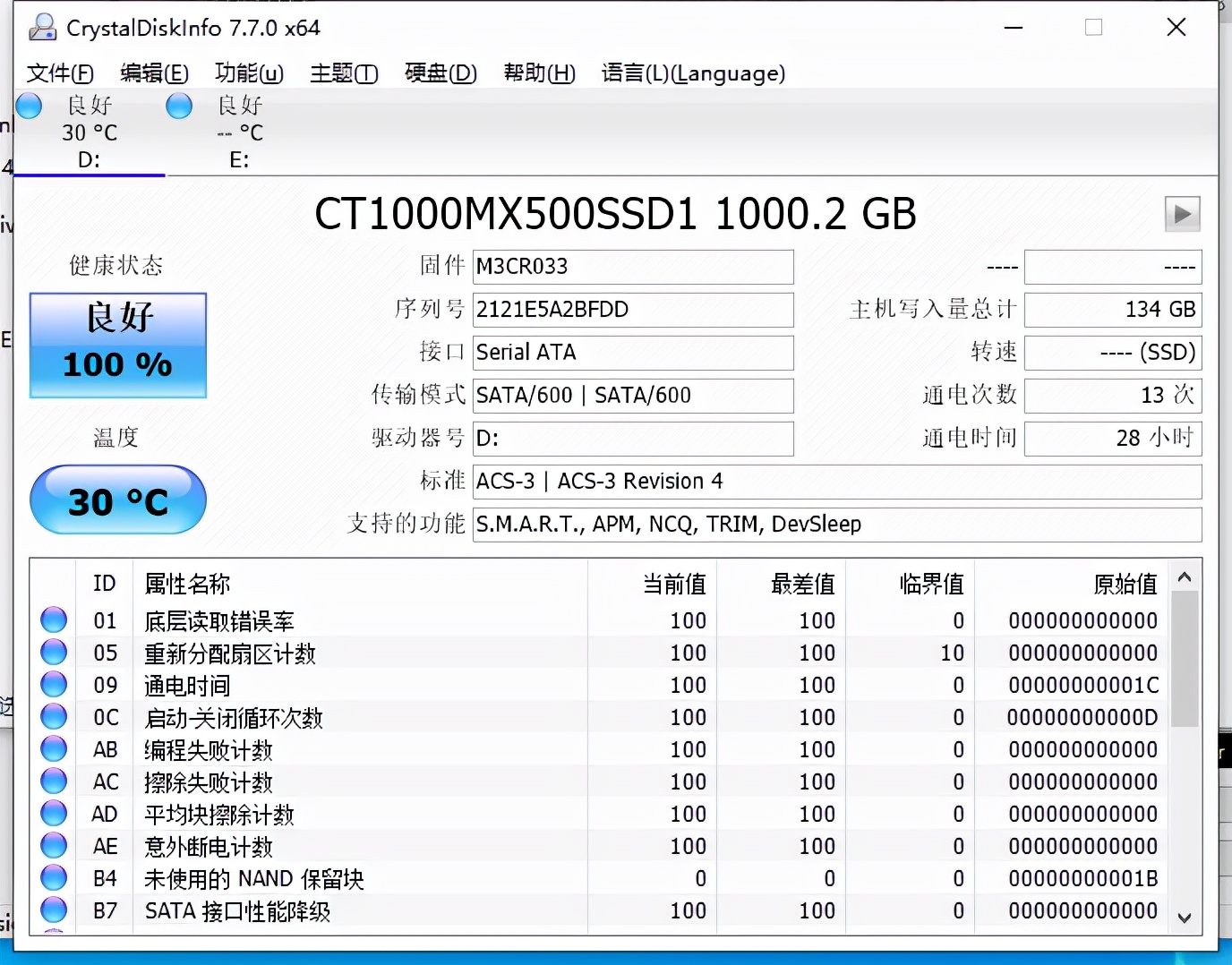The image size is (1232, 965).
Task: Click the 30 °C temperature display button
Action: [x=116, y=500]
